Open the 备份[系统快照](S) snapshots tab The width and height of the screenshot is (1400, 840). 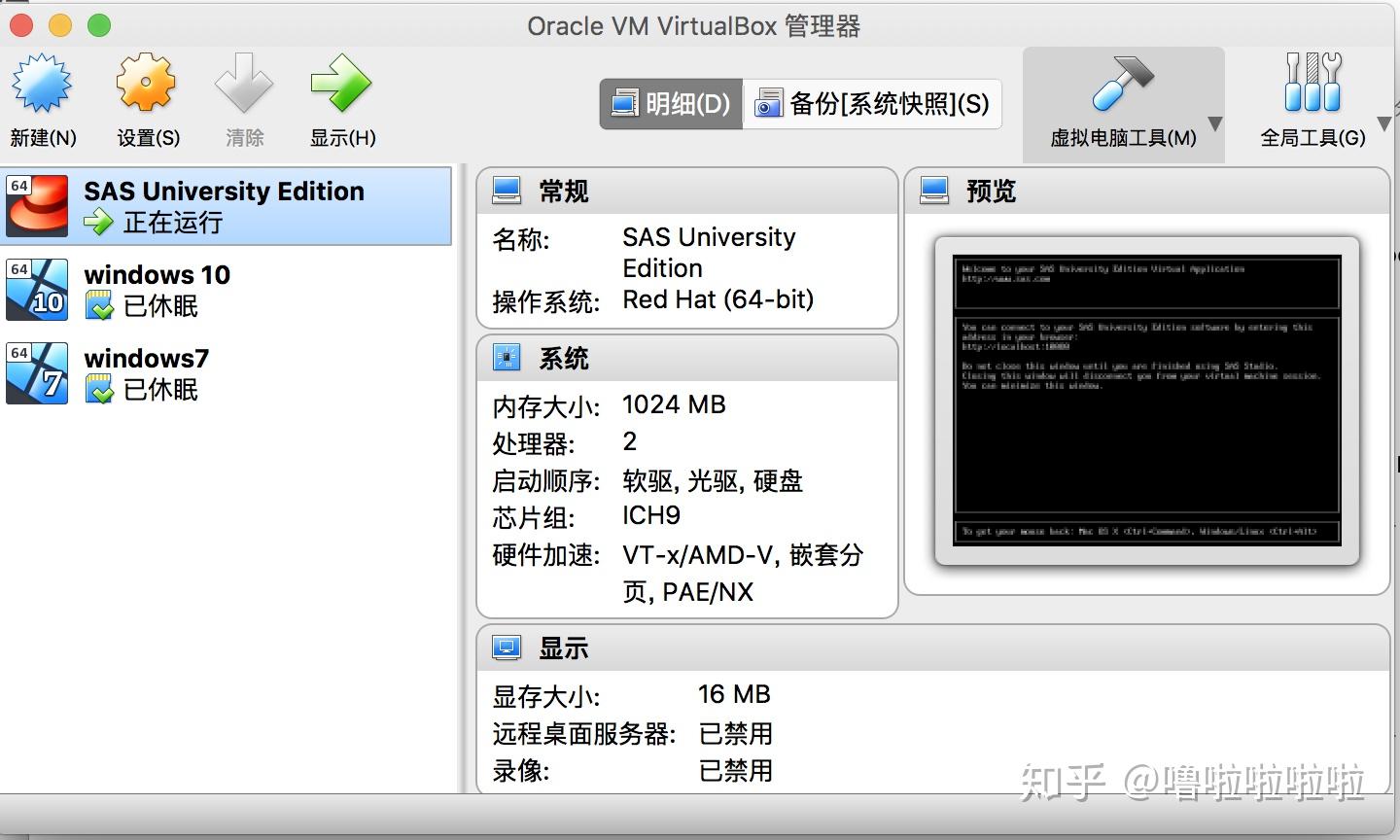[872, 103]
